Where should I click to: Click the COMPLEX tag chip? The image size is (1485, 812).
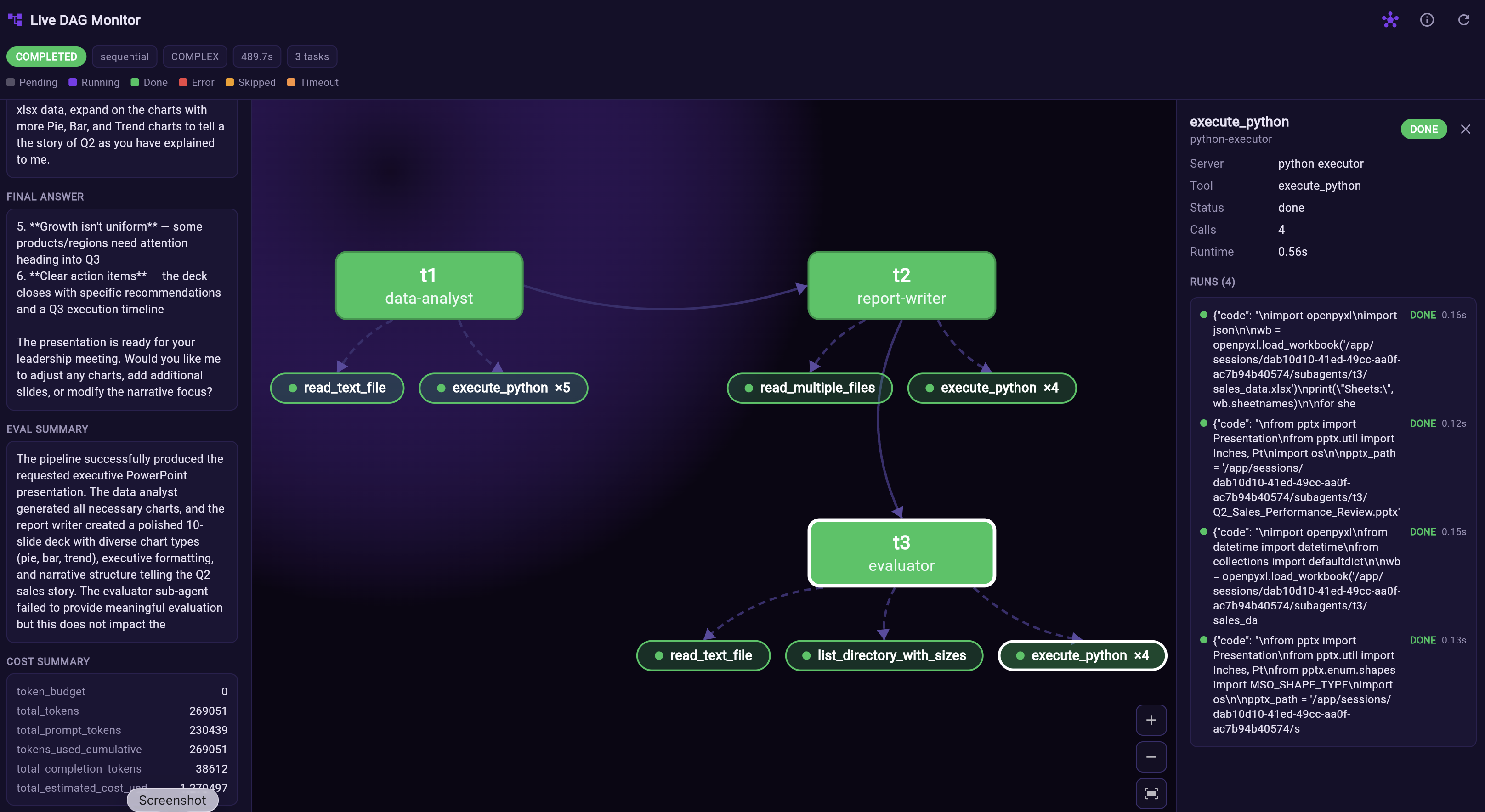click(195, 56)
